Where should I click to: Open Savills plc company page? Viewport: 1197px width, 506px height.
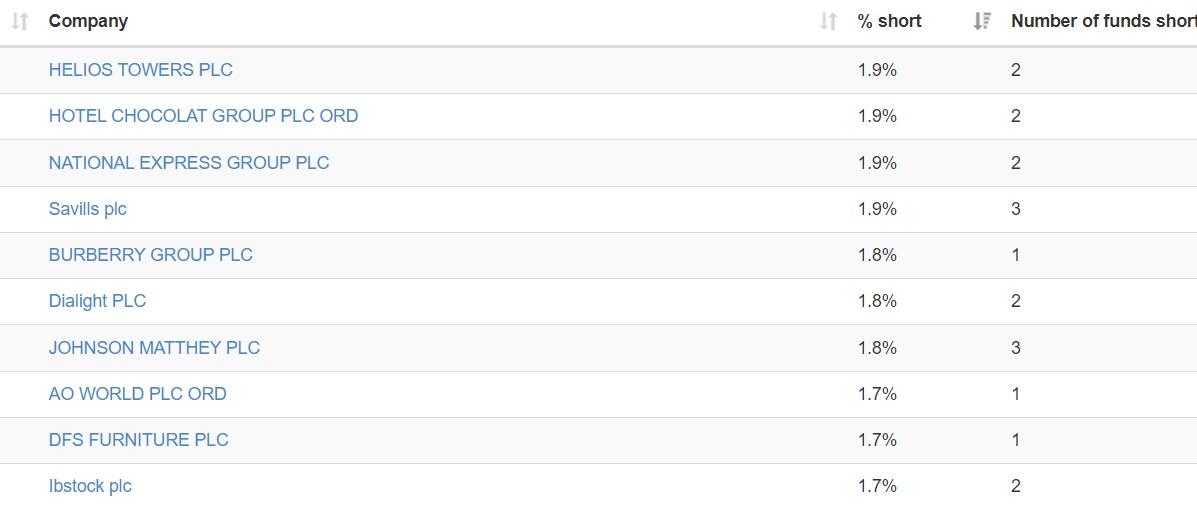(x=88, y=209)
